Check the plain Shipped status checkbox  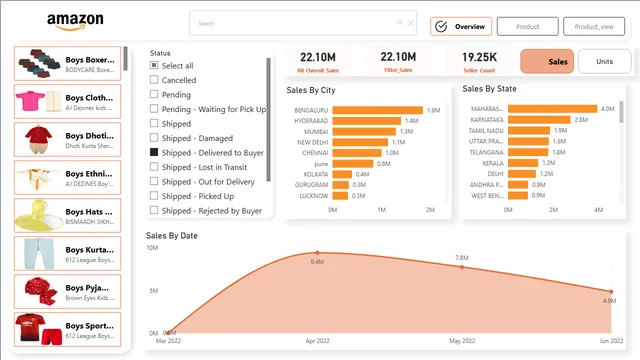click(154, 123)
